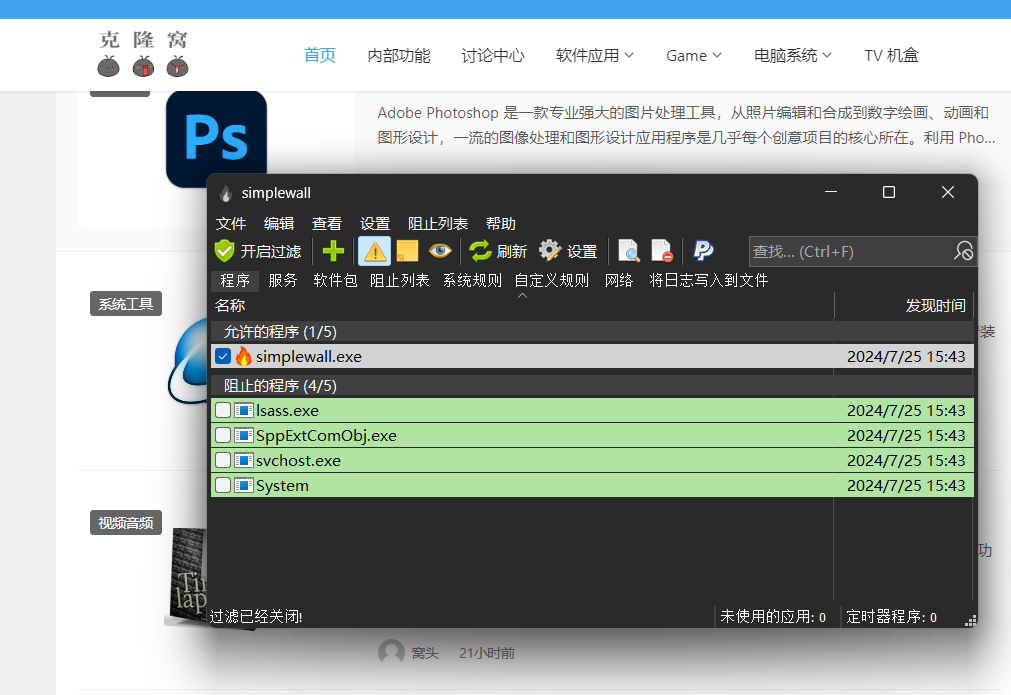Screen dimensions: 1011x695
Task: Click the 定时器程序: 0 status text
Action: [891, 617]
